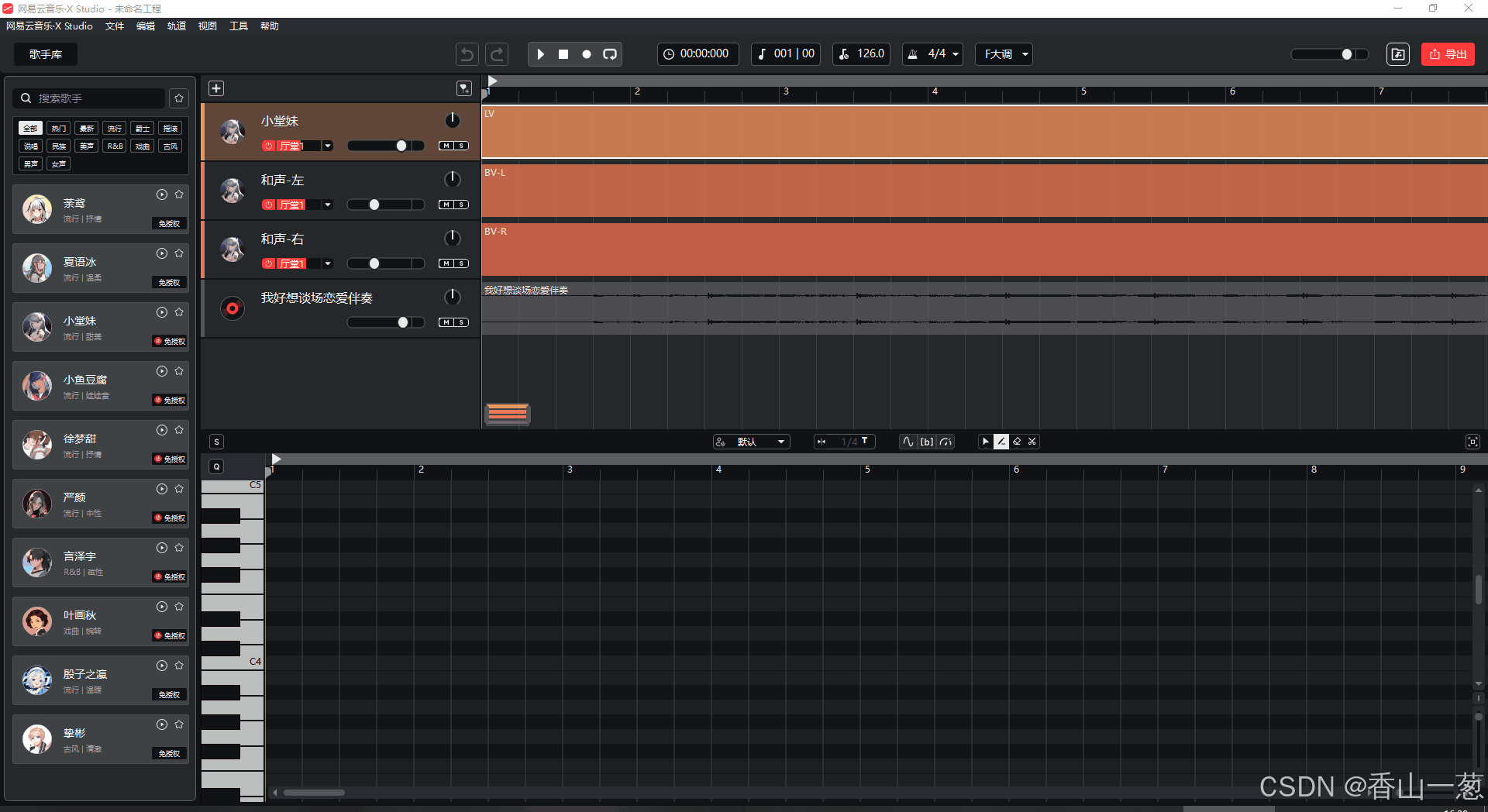Image resolution: width=1488 pixels, height=812 pixels.
Task: Adjust the master volume slider
Action: point(1330,54)
